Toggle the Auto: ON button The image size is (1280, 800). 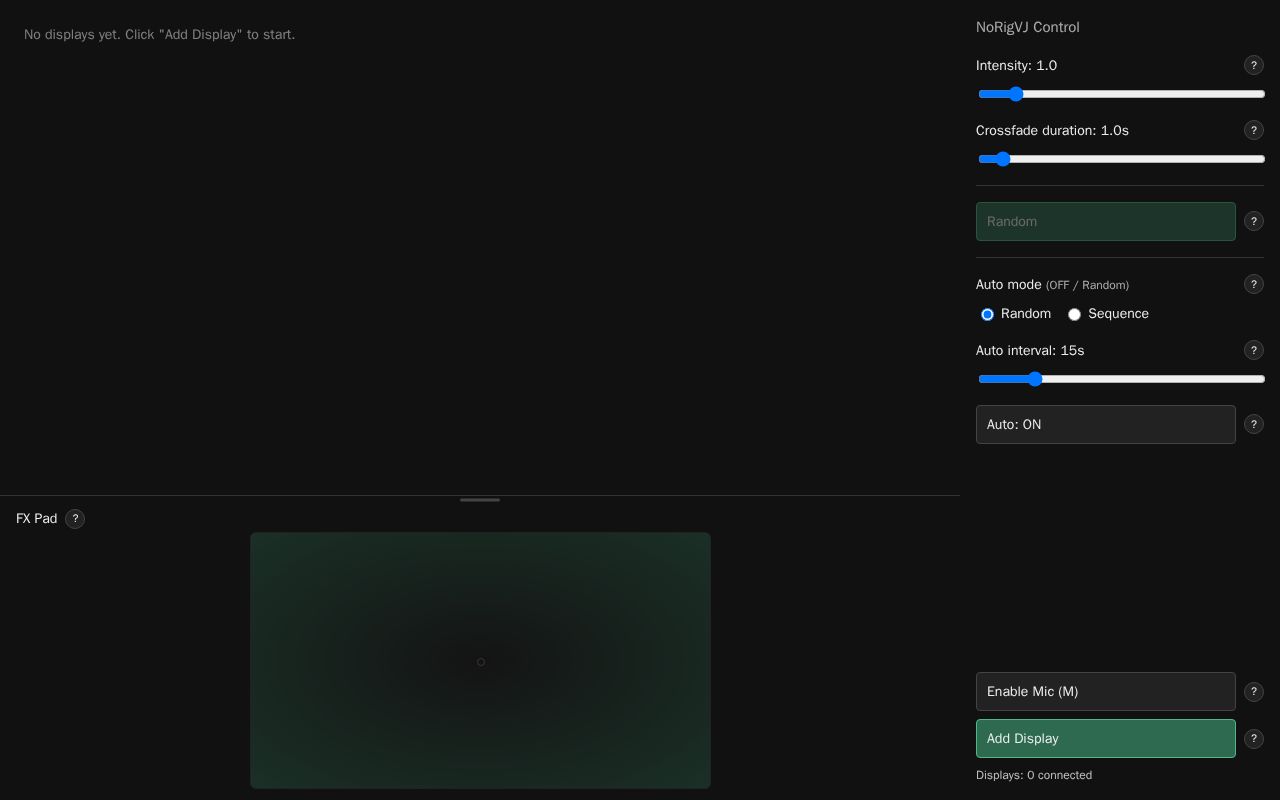[1106, 424]
